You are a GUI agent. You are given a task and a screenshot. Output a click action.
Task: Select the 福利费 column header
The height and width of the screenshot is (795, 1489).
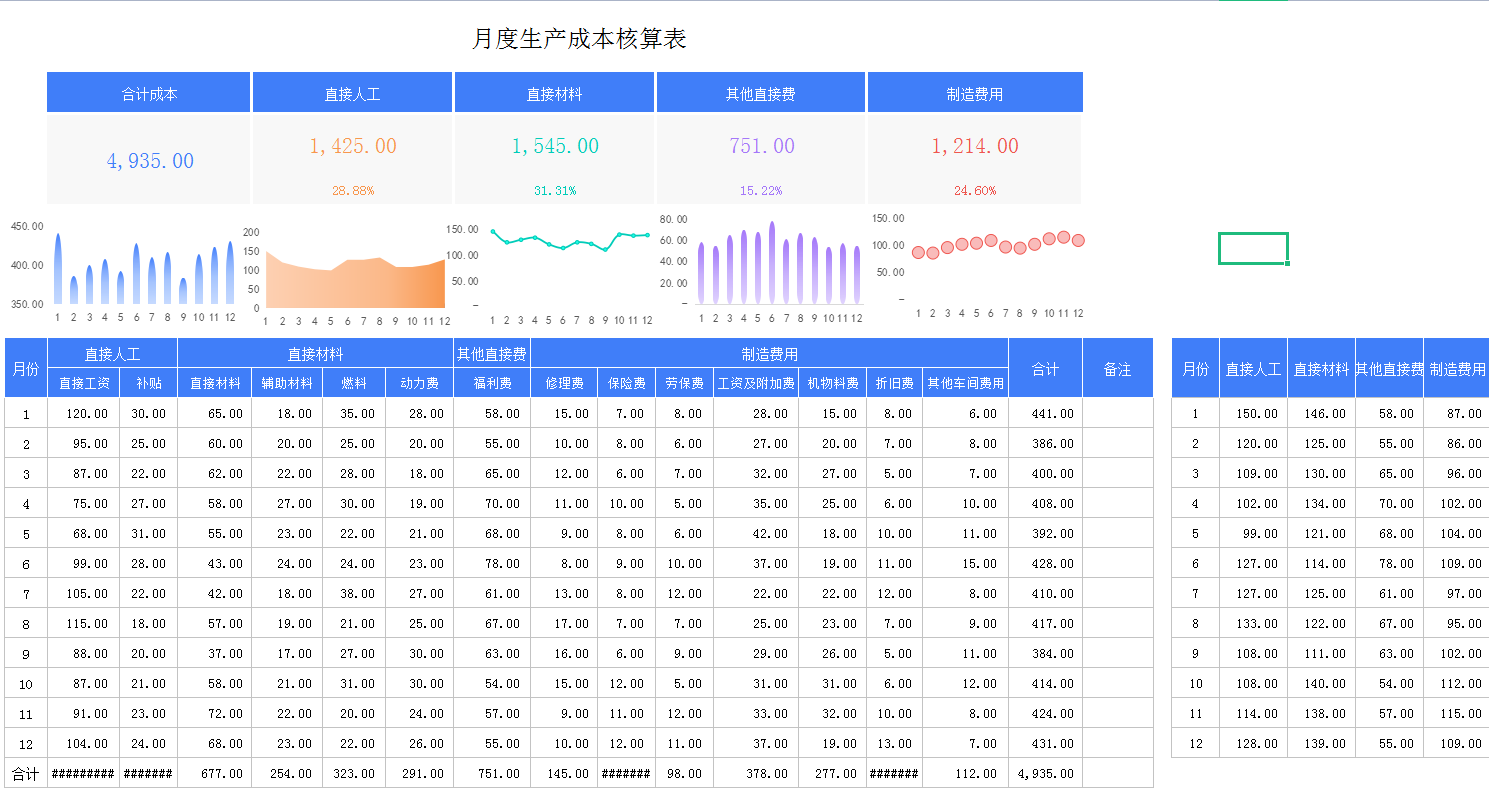tap(491, 382)
